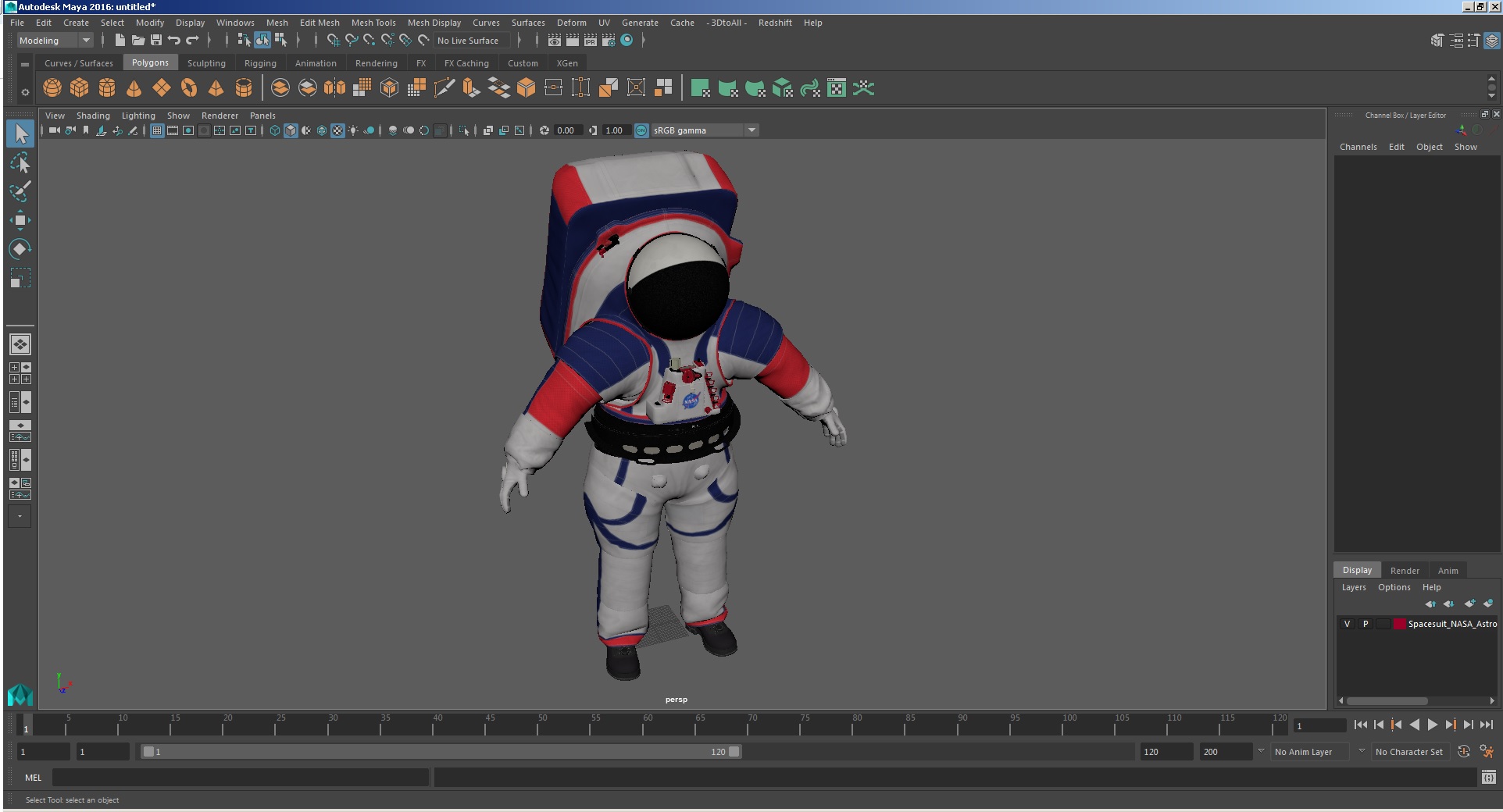
Task: Toggle the display type box of Spacesuit layer
Action: point(1383,624)
